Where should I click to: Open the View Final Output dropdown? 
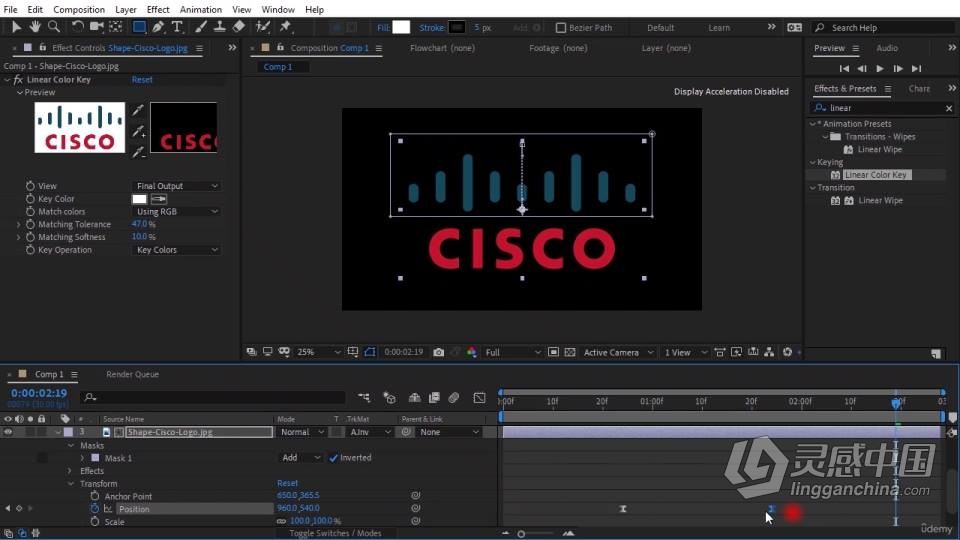176,186
